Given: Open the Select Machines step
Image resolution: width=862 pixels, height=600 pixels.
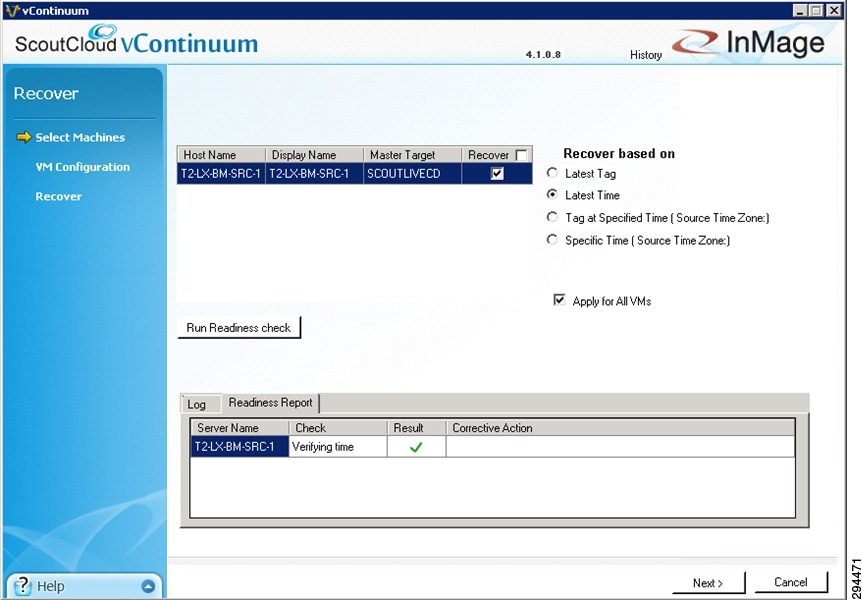Looking at the screenshot, I should (80, 137).
